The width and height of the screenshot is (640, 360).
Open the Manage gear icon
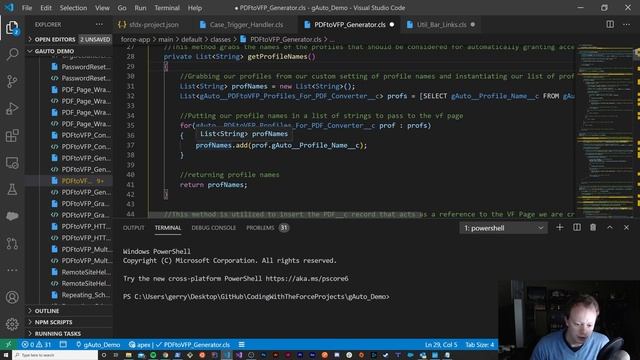click(x=12, y=324)
